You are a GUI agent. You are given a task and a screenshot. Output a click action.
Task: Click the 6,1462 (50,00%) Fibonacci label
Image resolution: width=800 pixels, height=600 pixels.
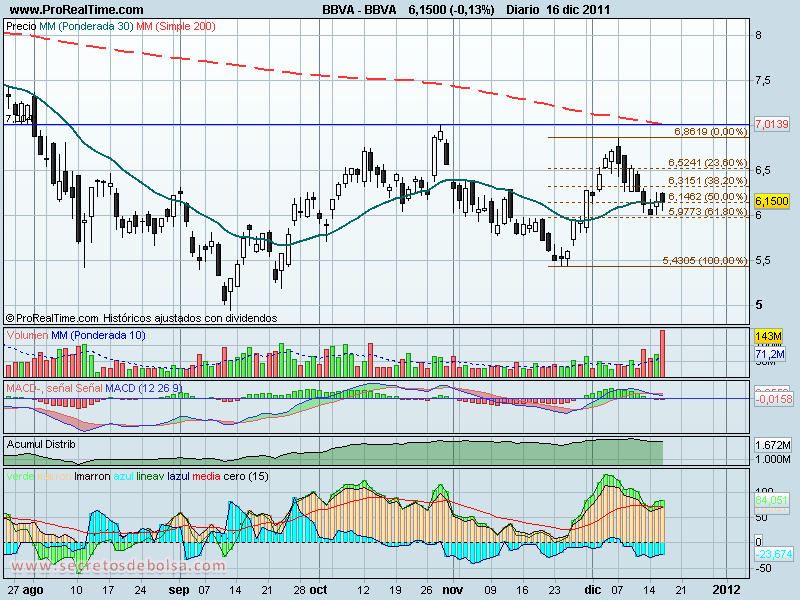tap(708, 196)
